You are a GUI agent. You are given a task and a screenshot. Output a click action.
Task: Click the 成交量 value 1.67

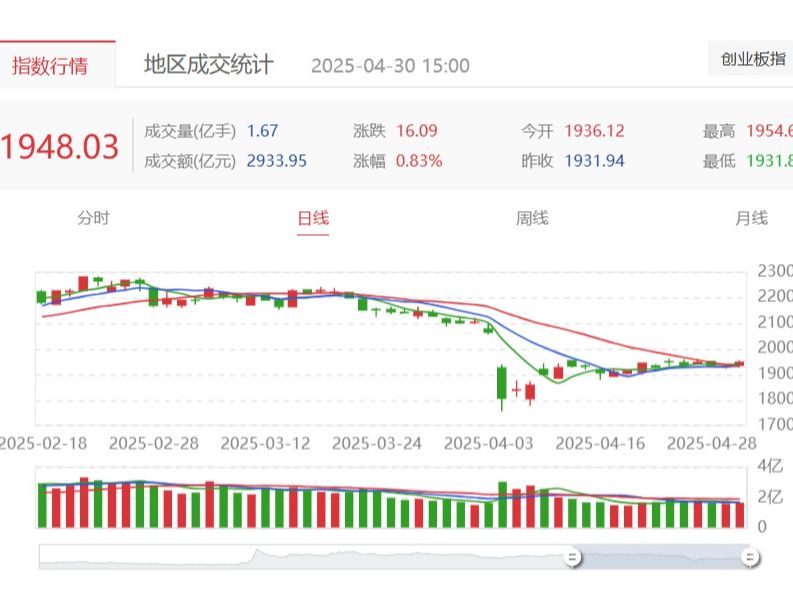point(262,131)
